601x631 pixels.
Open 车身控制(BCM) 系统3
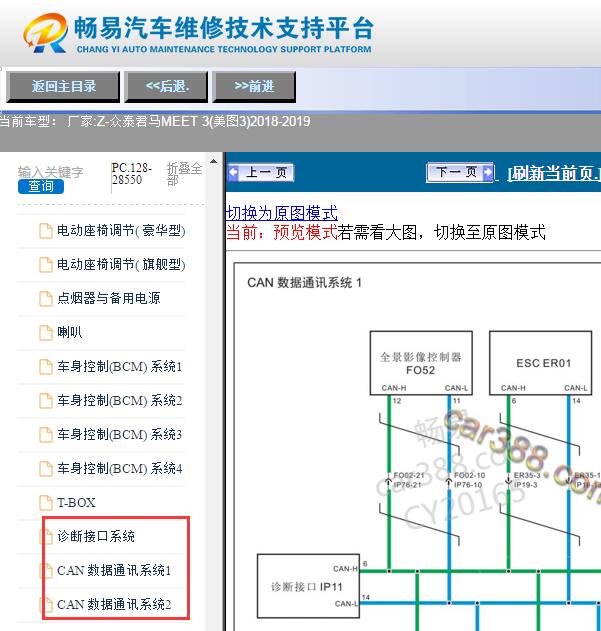click(120, 434)
